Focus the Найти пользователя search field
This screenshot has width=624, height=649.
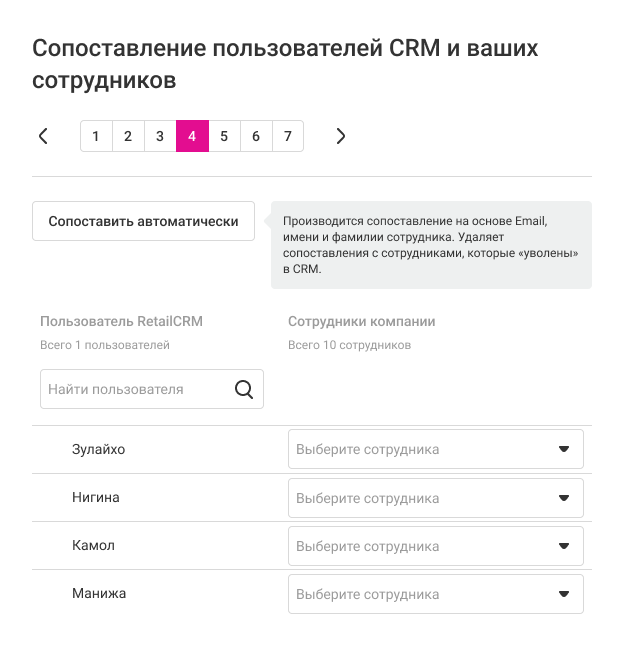click(x=135, y=389)
